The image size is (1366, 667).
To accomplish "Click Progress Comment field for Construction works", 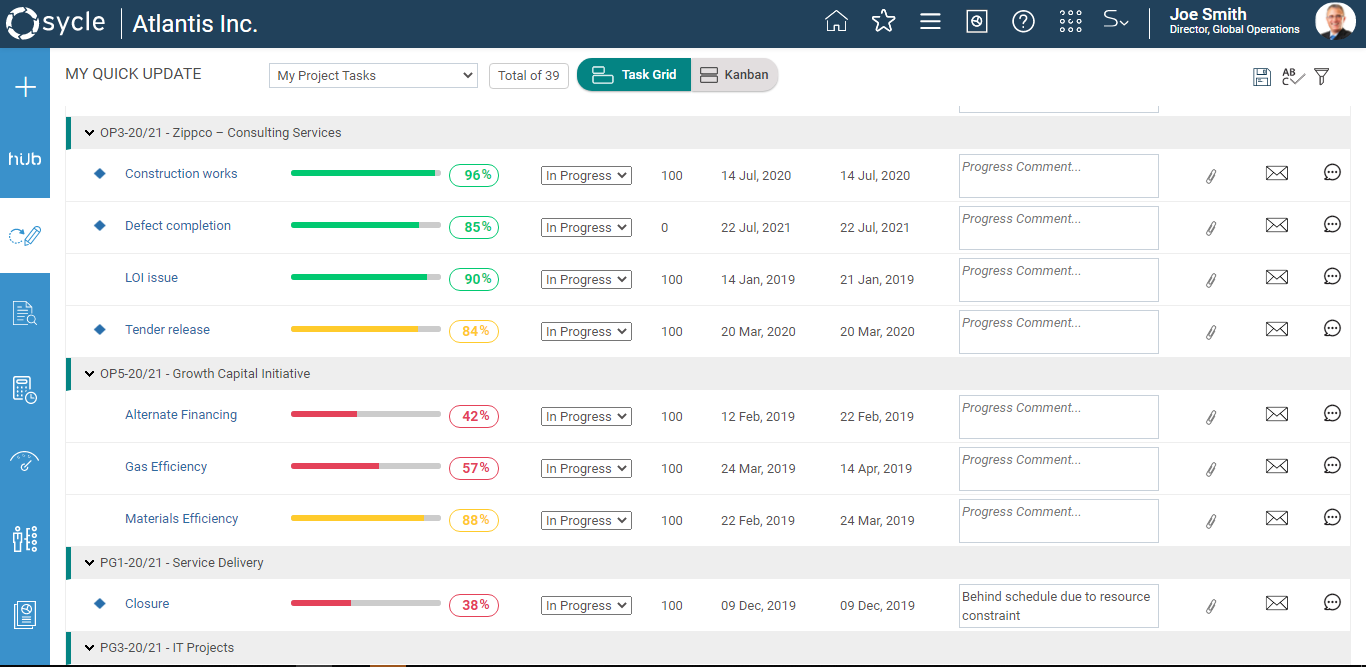I will point(1058,176).
